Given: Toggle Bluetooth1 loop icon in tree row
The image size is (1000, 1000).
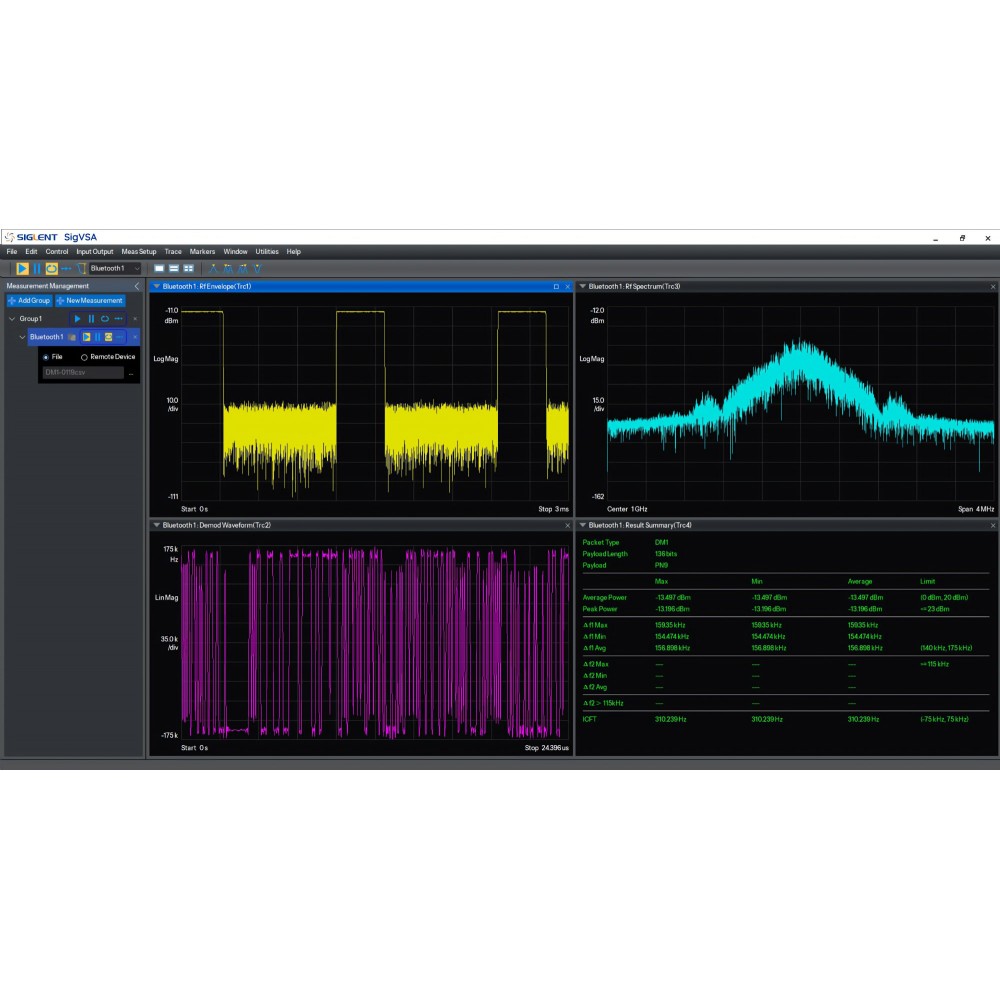Looking at the screenshot, I should point(108,337).
